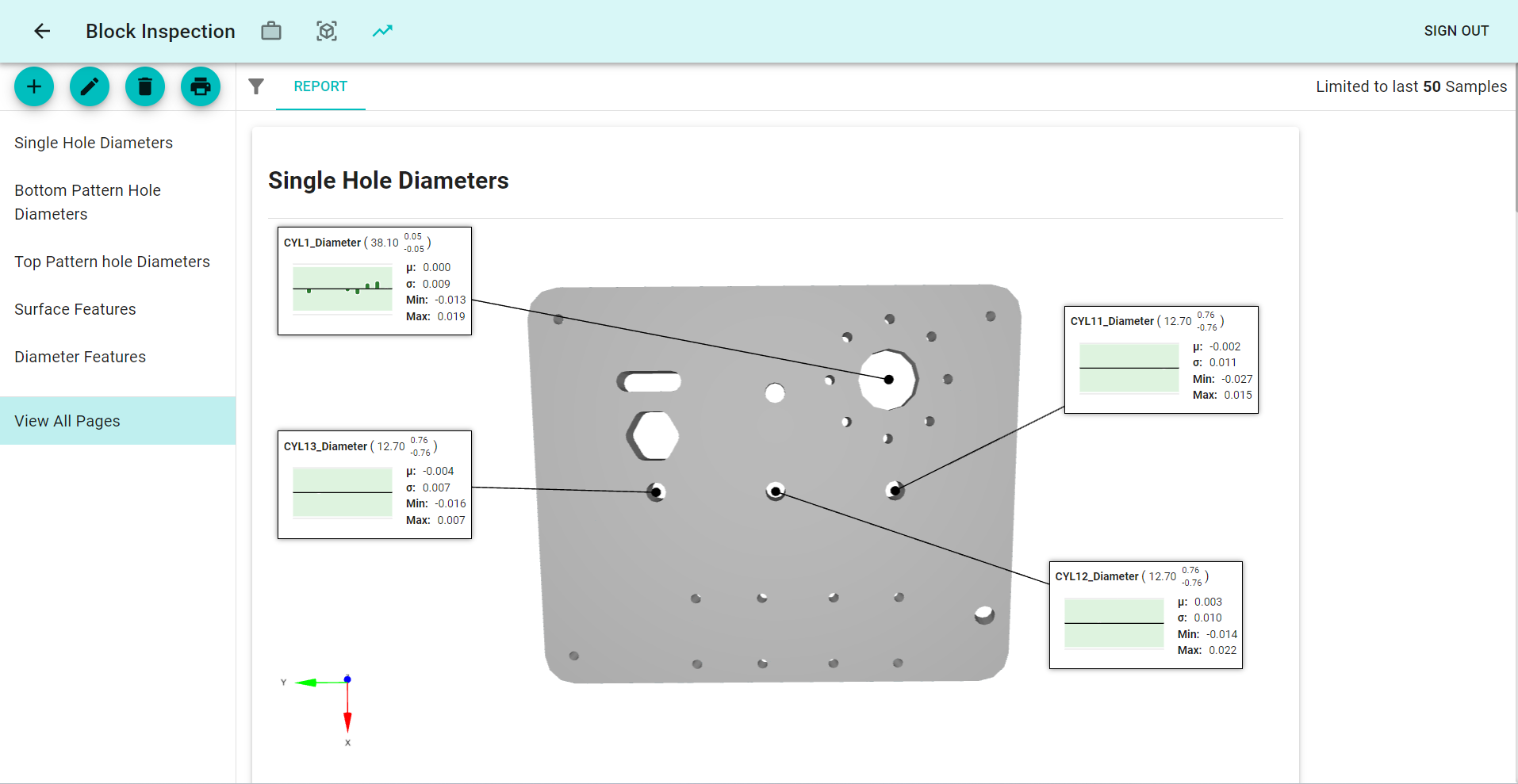Viewport: 1518px width, 784px height.
Task: Click the delete trash icon
Action: coord(144,86)
